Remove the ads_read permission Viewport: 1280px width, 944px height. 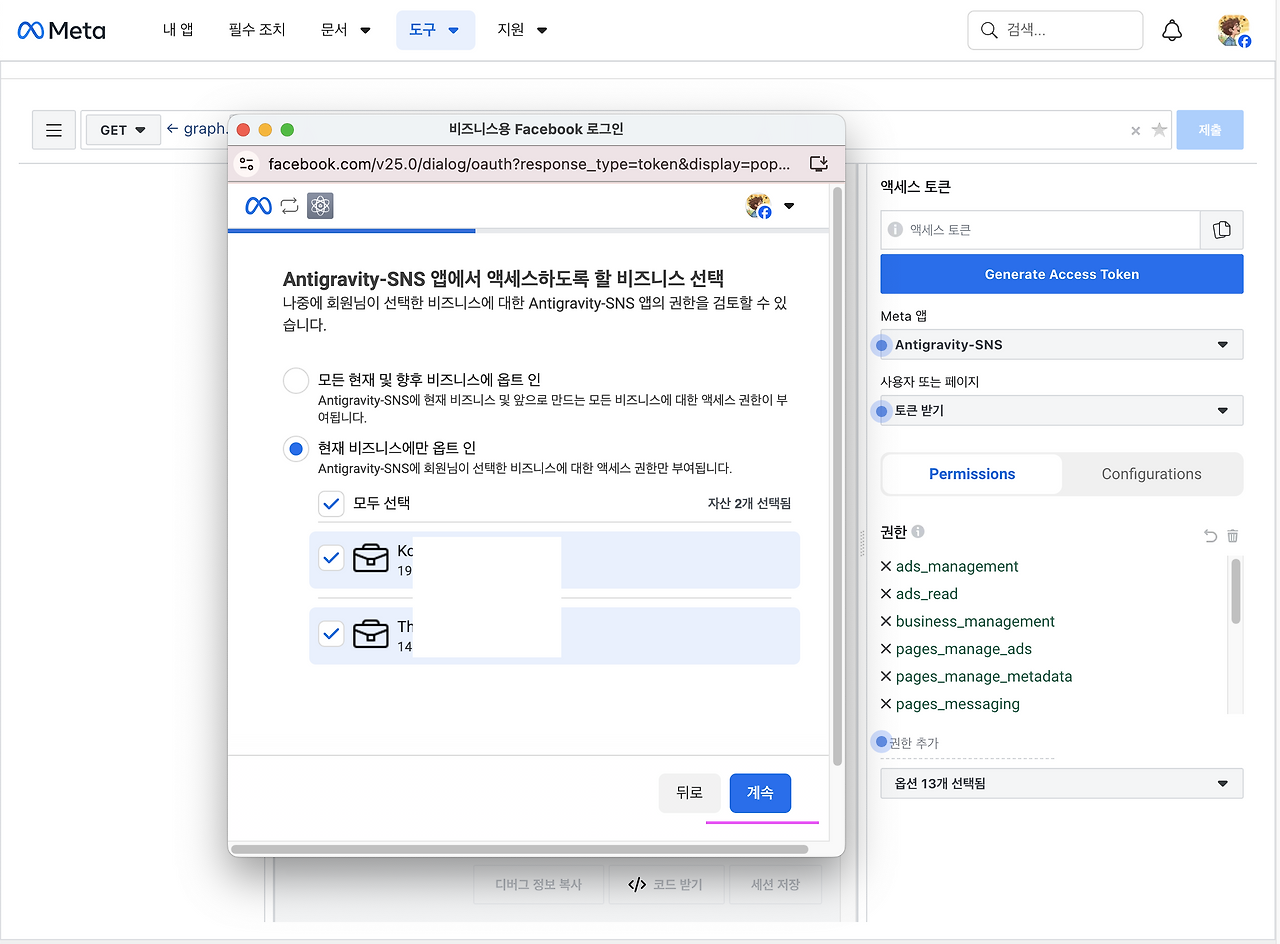coord(886,594)
